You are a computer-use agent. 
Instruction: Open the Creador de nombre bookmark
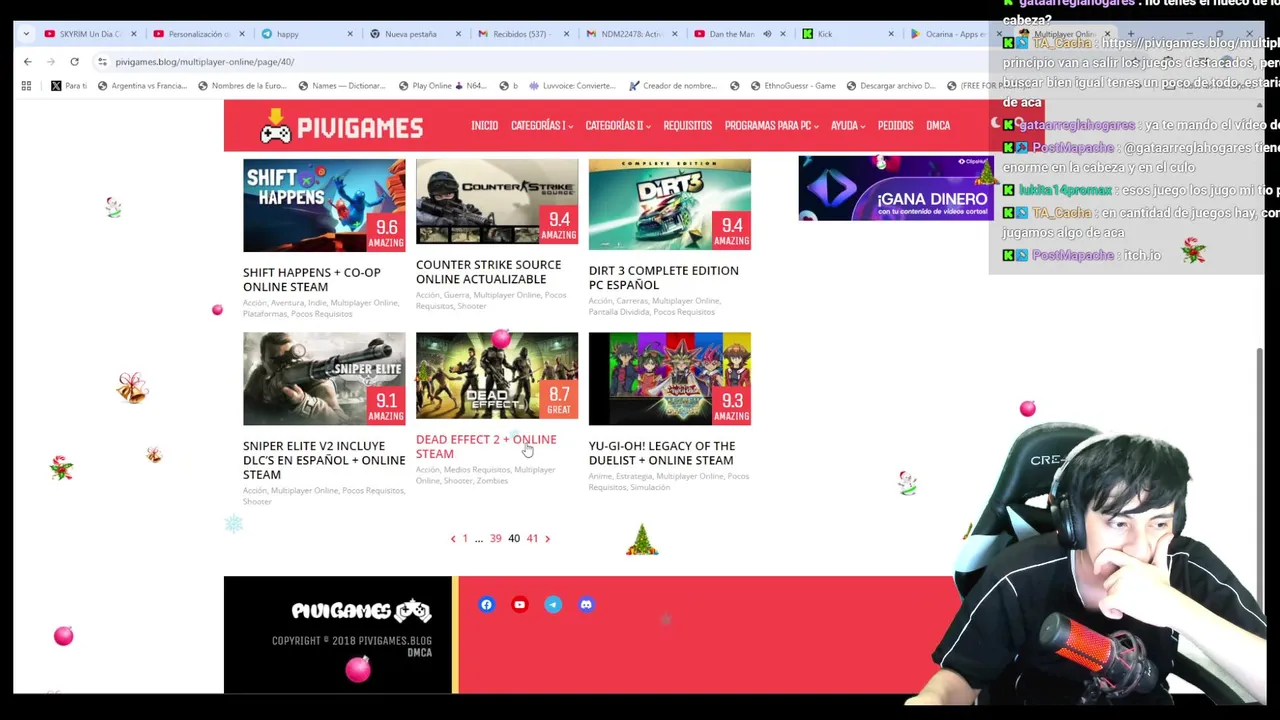pos(672,86)
